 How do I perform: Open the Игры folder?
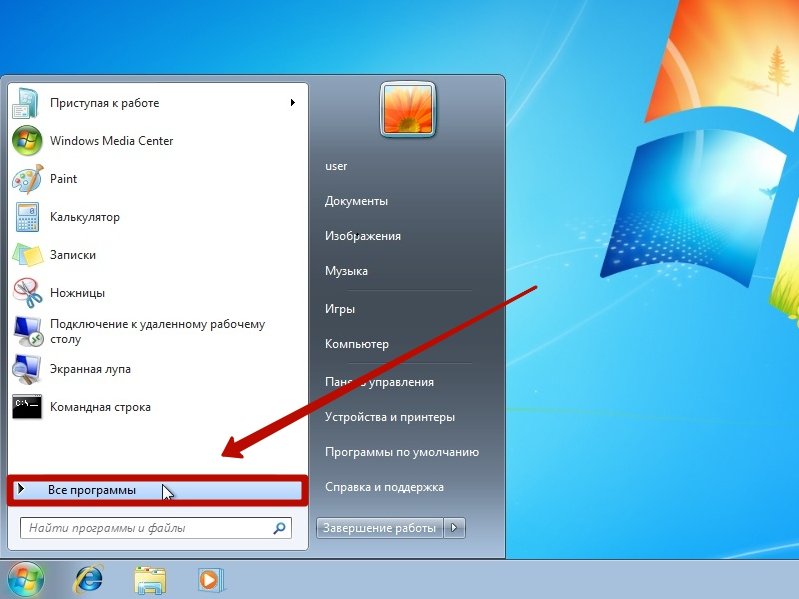(x=340, y=309)
